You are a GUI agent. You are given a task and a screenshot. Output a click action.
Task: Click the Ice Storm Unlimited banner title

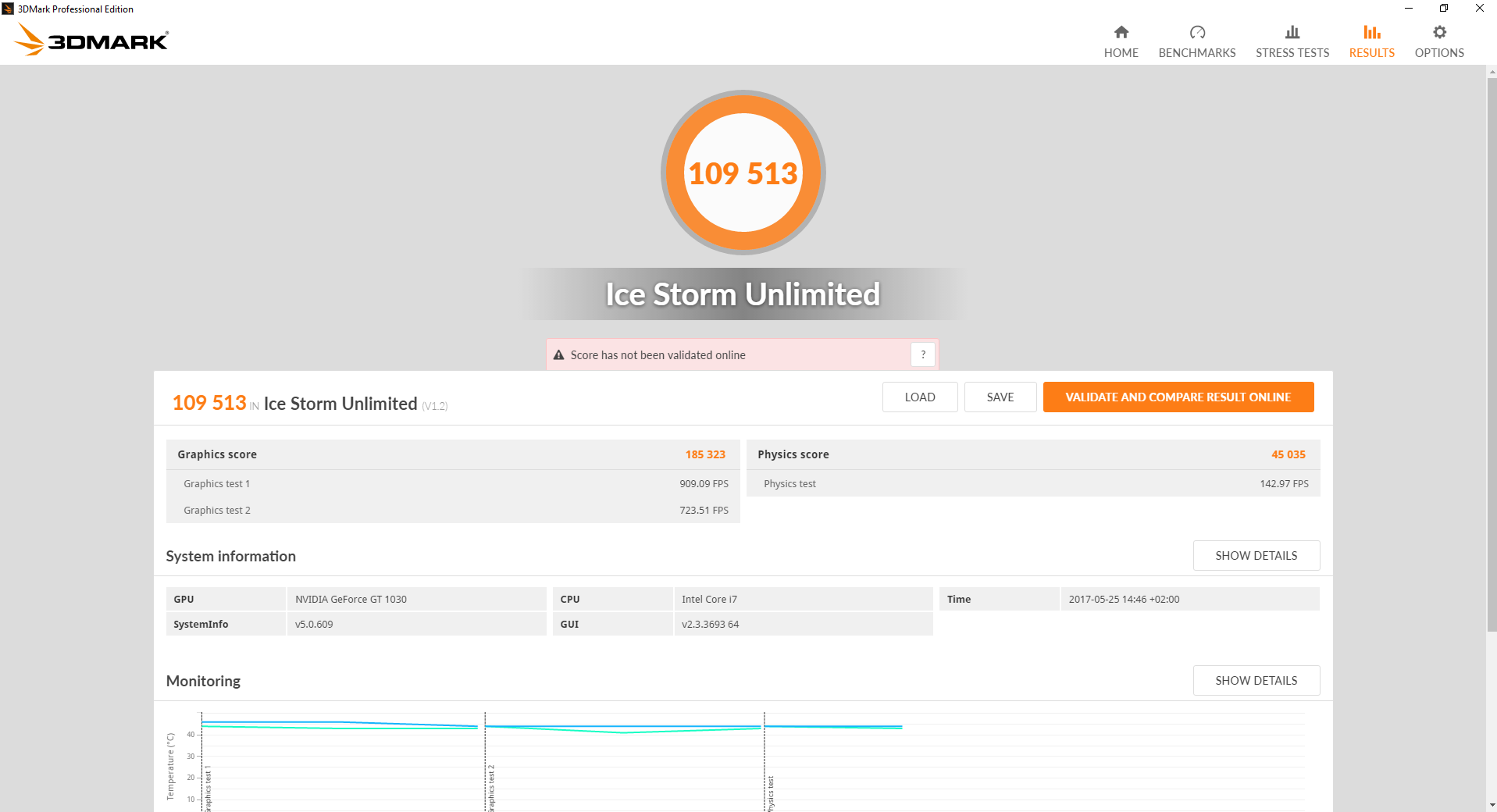pyautogui.click(x=743, y=294)
